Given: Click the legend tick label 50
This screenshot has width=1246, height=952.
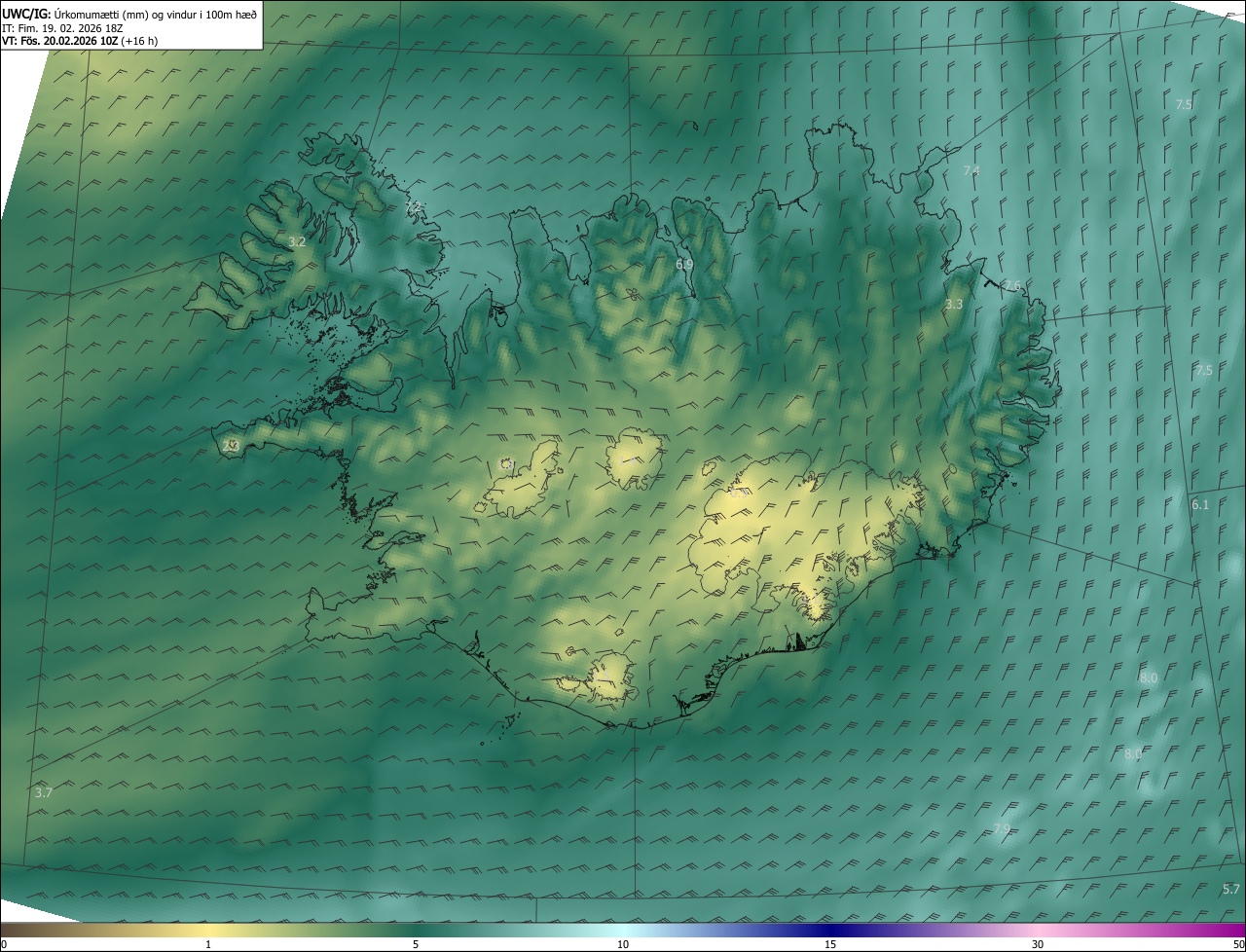Looking at the screenshot, I should pos(1238,944).
